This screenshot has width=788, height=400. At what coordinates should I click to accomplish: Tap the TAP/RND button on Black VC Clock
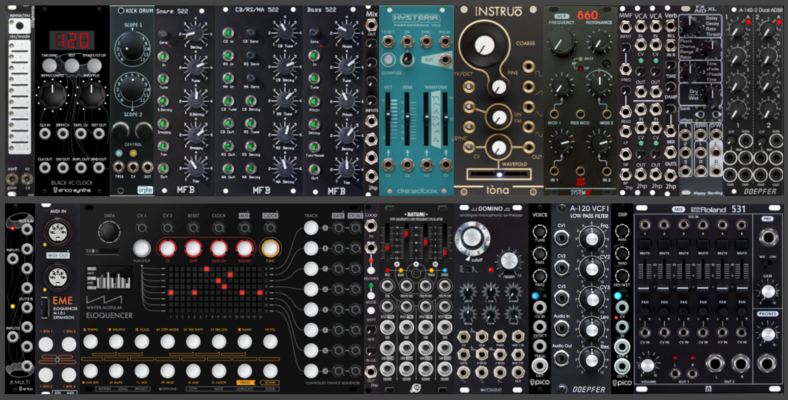[x=49, y=65]
